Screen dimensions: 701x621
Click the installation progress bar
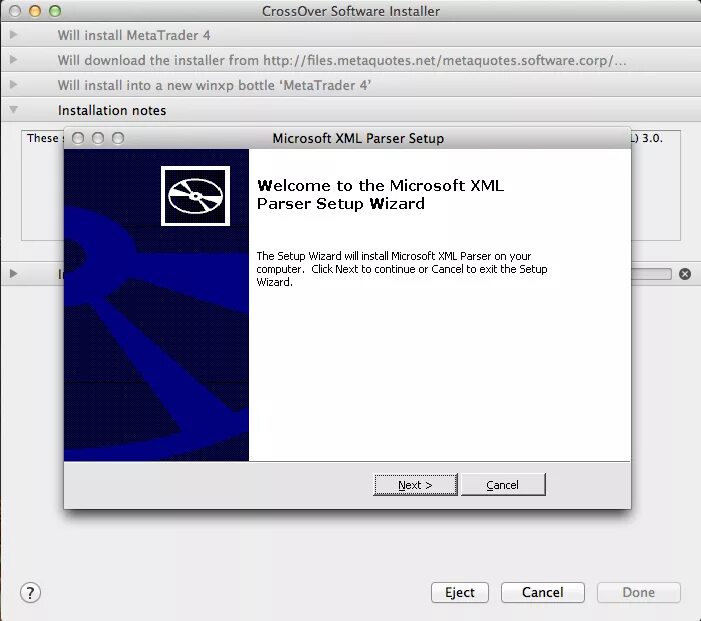[651, 274]
